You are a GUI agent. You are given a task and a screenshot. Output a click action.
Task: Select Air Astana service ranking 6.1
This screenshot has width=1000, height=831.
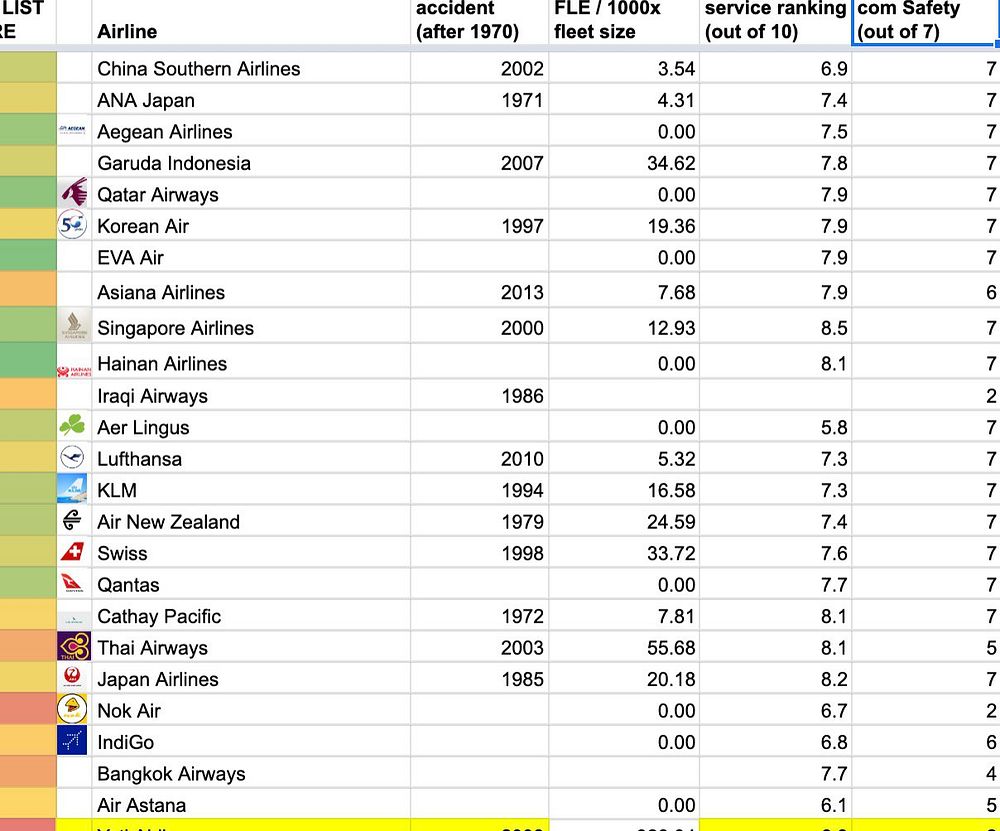(x=776, y=805)
